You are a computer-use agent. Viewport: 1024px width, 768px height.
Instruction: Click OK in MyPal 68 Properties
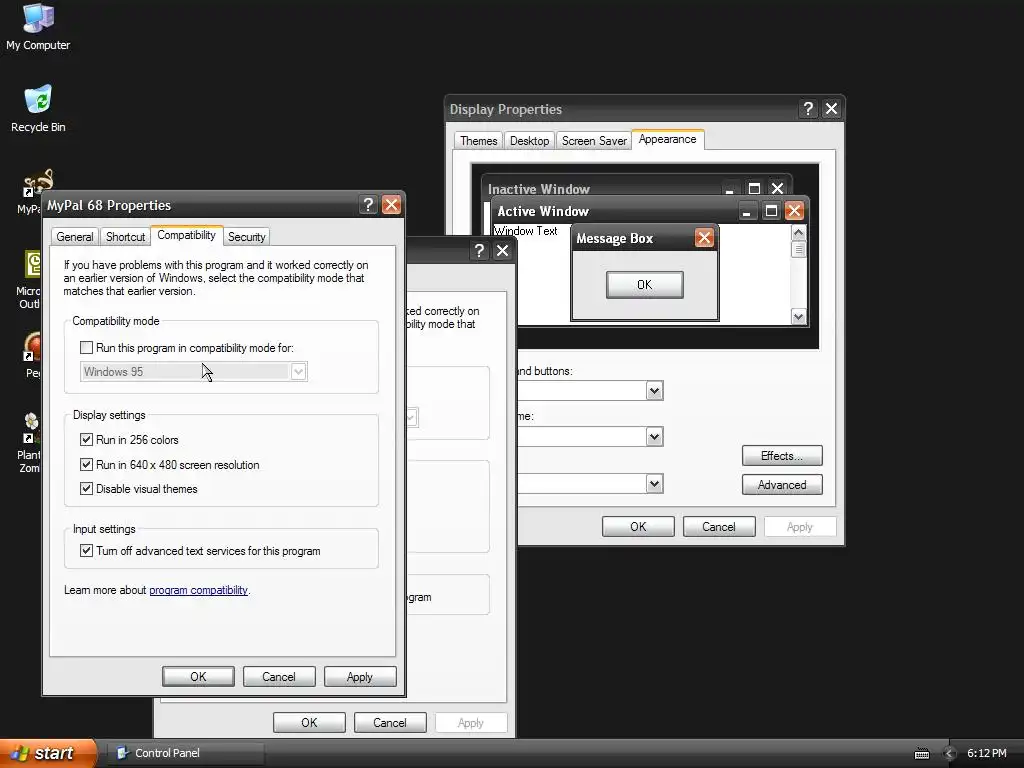coord(198,677)
